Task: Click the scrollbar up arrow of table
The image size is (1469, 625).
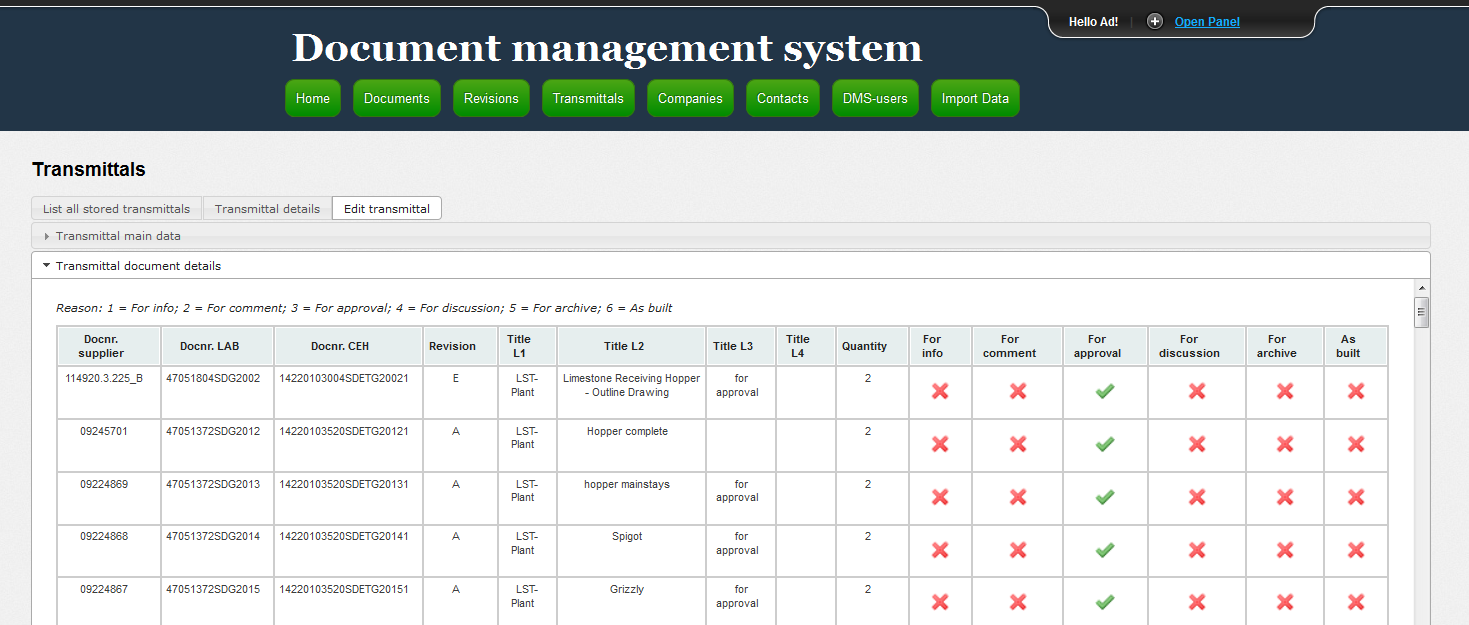Action: (x=1421, y=290)
